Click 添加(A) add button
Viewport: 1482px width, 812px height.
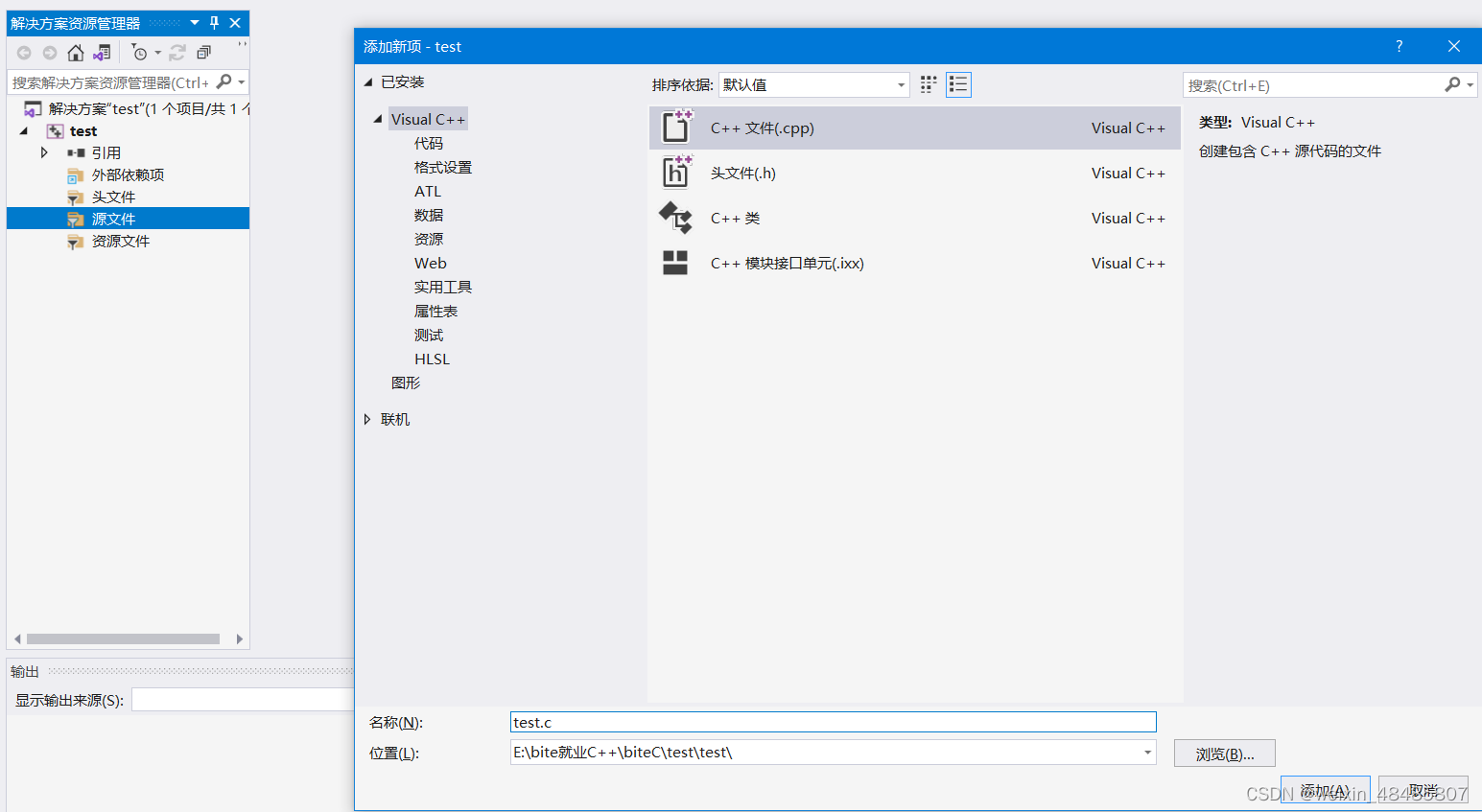(1325, 790)
